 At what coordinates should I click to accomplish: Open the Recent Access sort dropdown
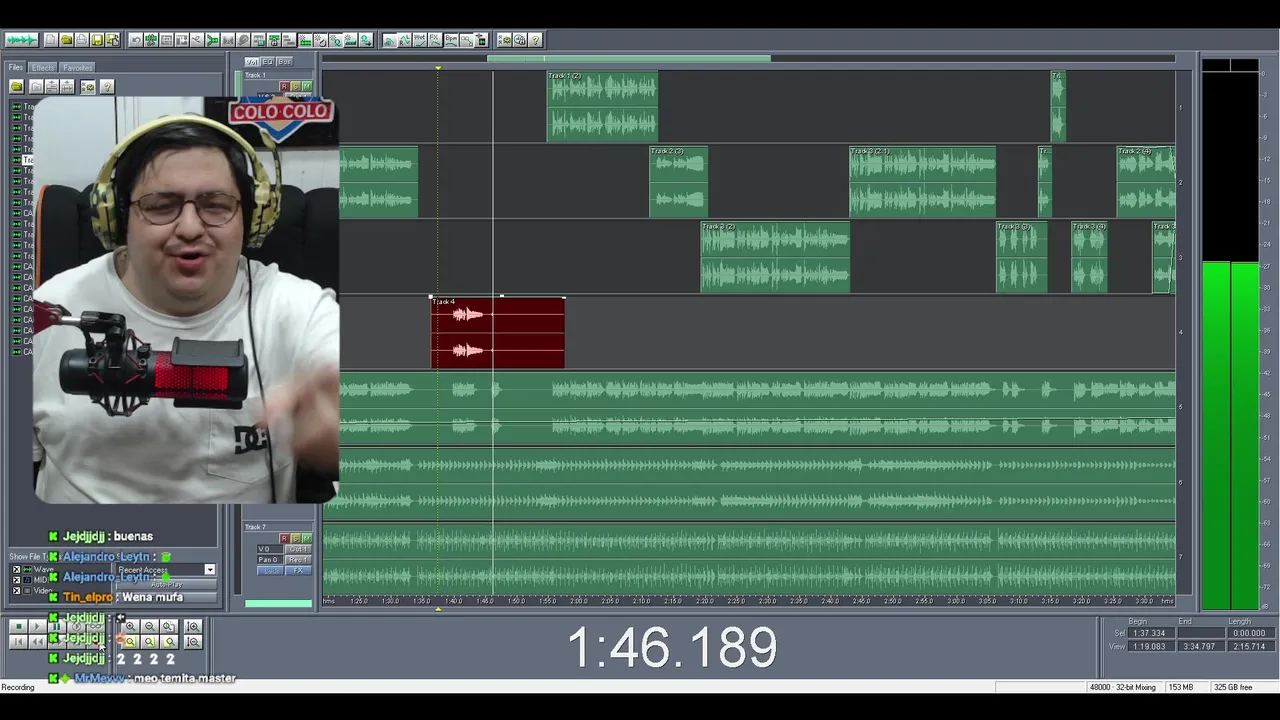210,569
